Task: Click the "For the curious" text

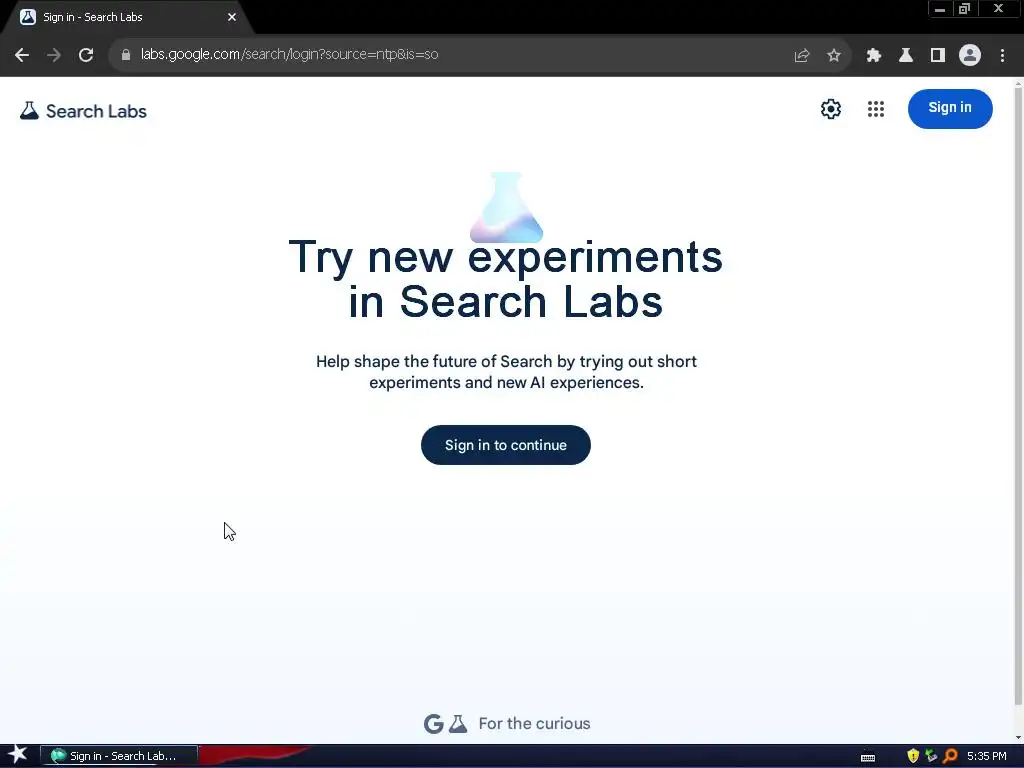Action: 534,724
